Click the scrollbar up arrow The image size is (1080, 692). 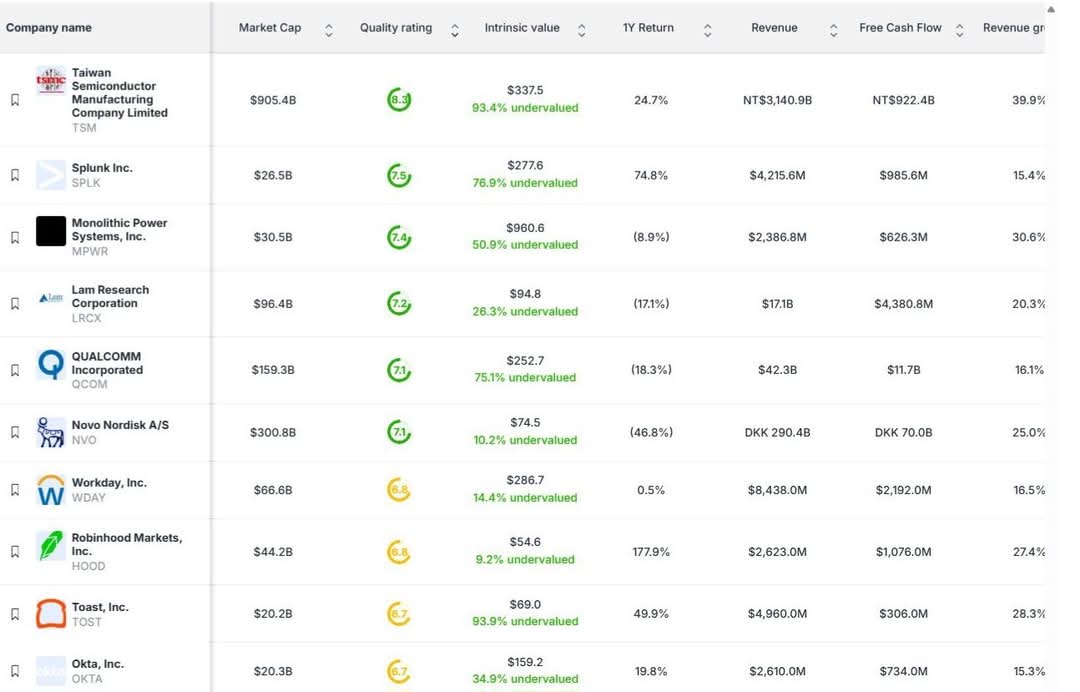(1051, 10)
